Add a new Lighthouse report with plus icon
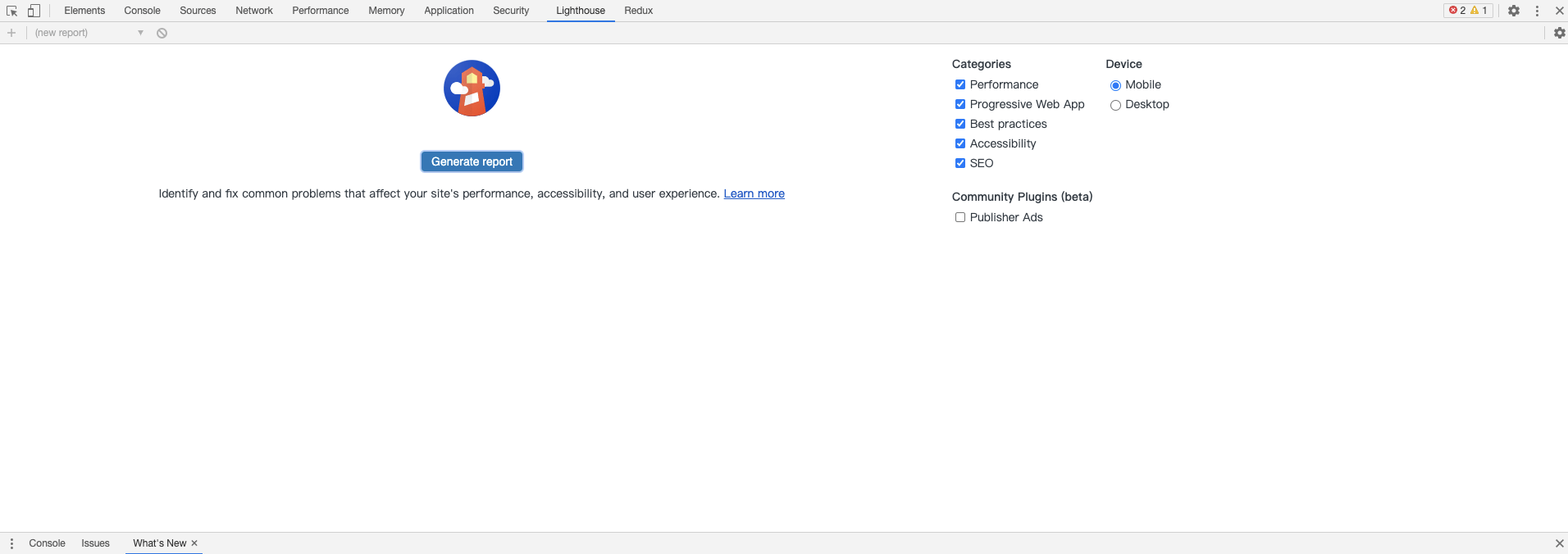 click(11, 33)
